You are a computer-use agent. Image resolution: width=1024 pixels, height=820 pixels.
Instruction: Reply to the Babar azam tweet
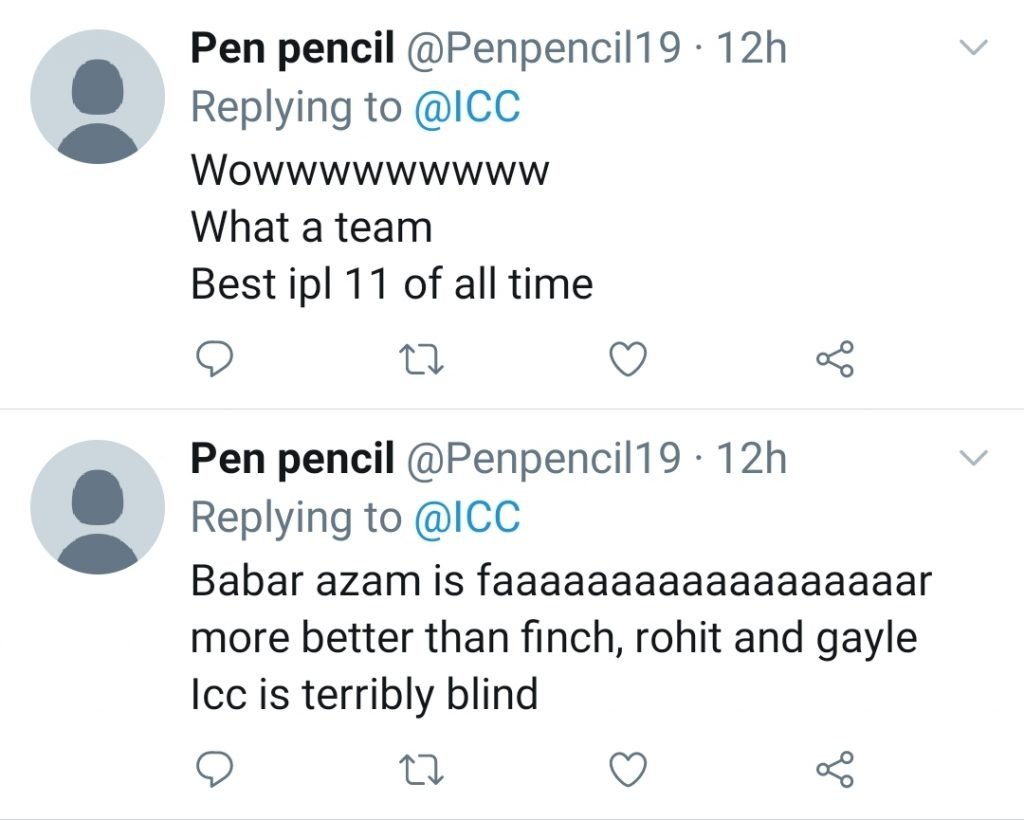211,768
